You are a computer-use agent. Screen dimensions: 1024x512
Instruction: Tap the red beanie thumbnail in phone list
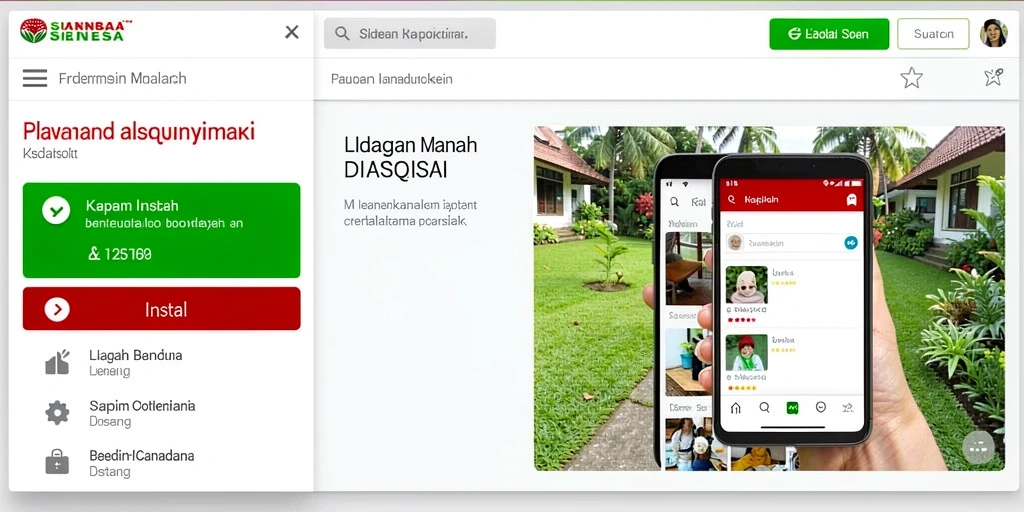746,353
